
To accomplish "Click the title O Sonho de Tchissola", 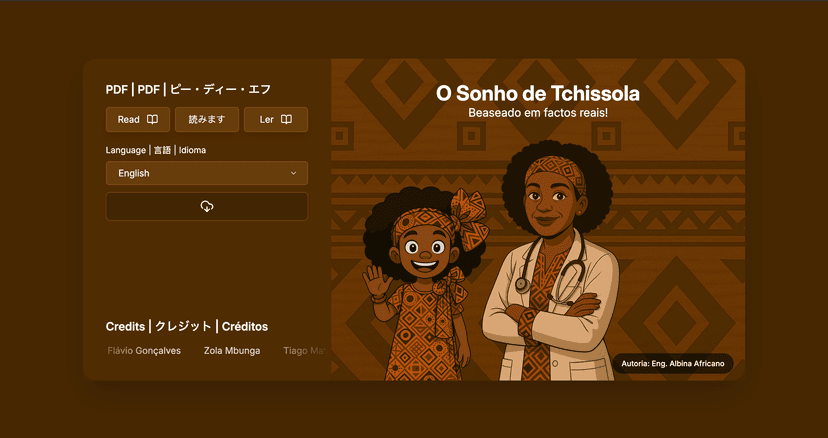I will (538, 94).
